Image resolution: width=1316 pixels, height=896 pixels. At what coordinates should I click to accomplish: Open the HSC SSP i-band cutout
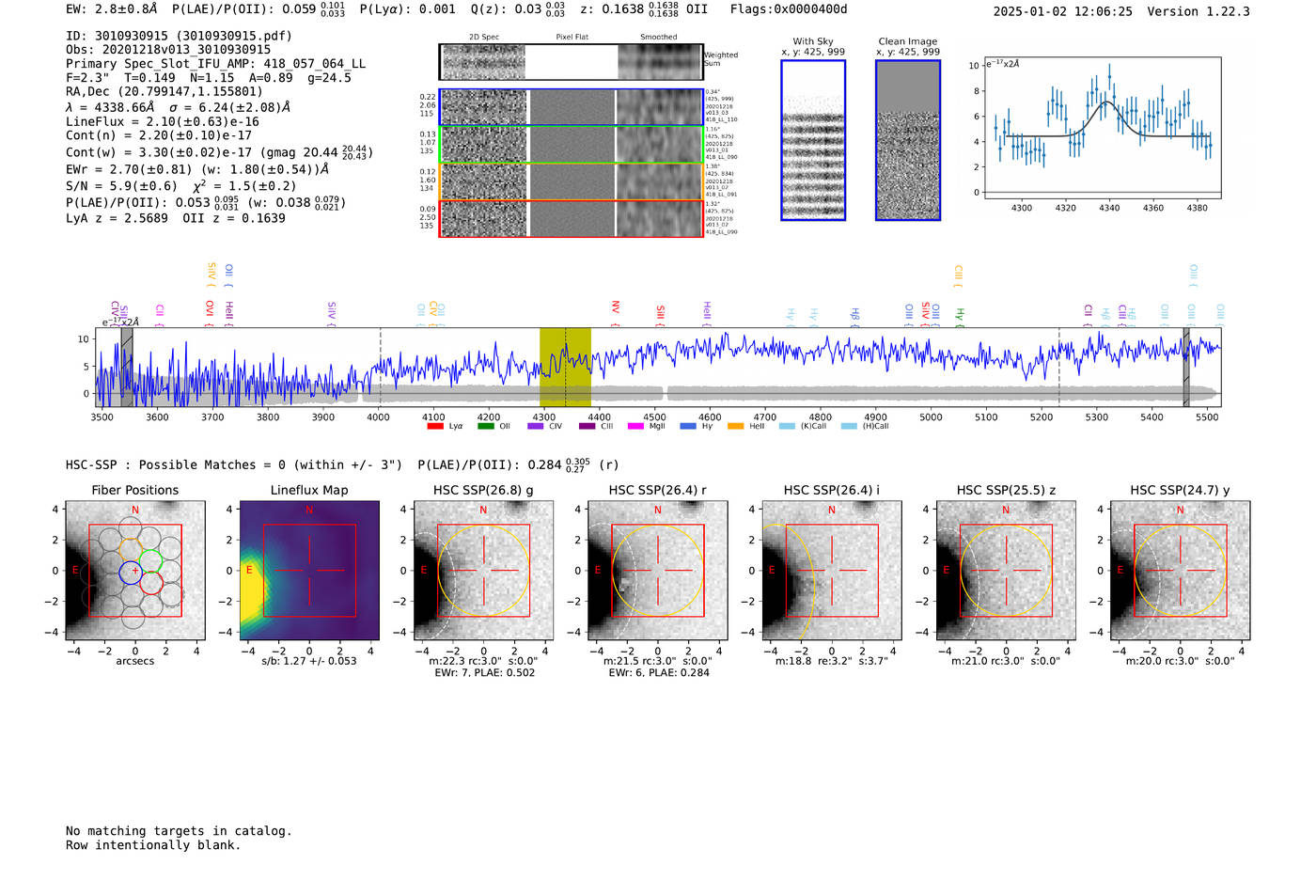[832, 571]
